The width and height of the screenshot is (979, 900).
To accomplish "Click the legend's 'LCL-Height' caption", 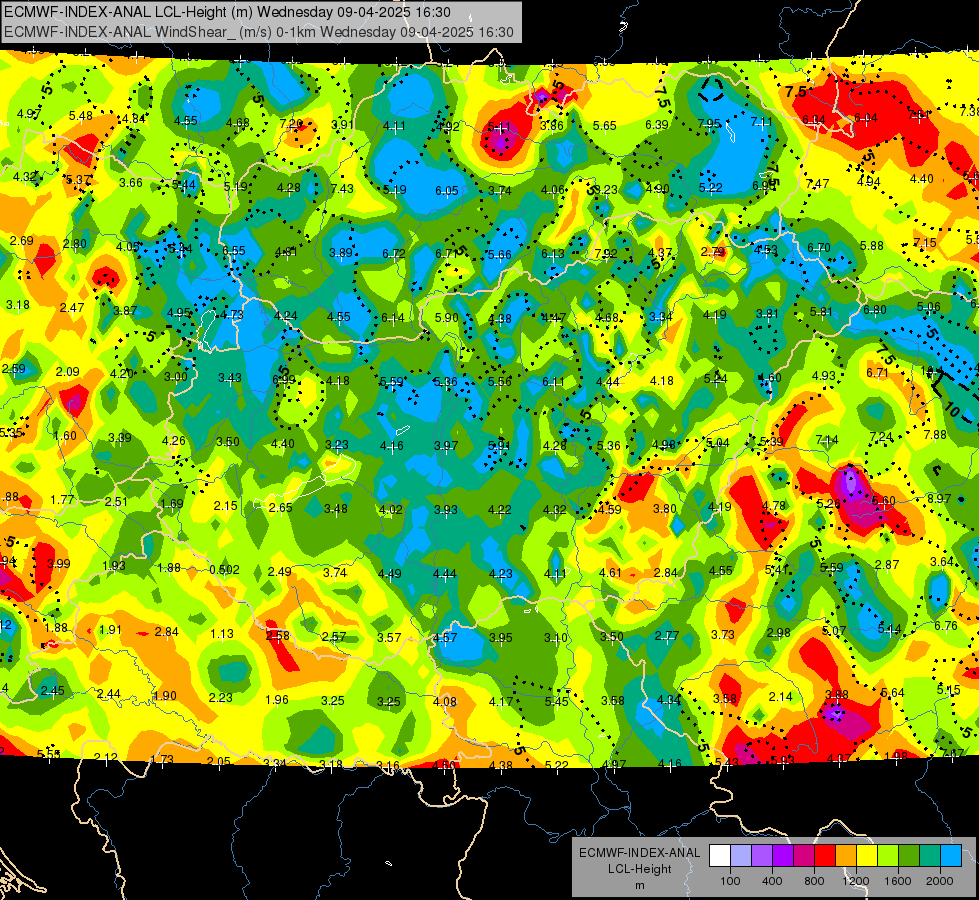I will click(639, 869).
